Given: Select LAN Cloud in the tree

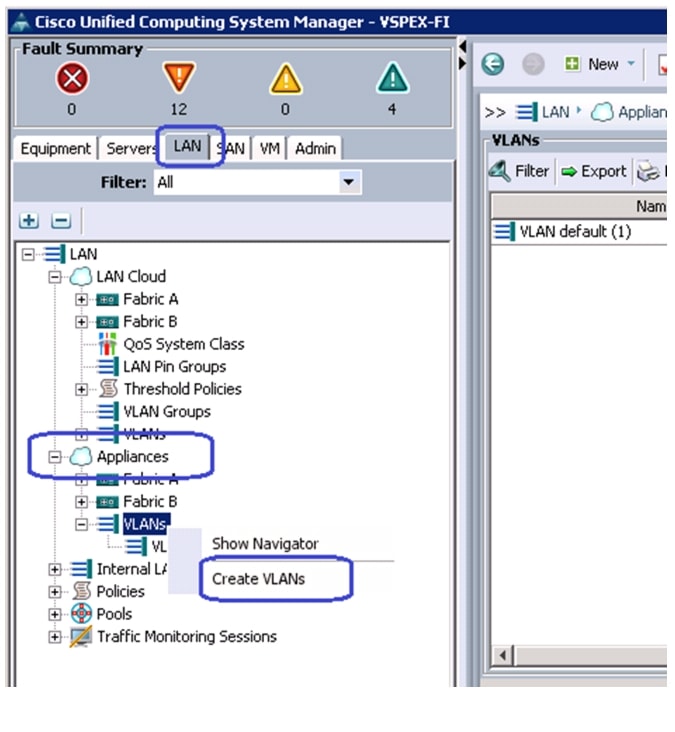Looking at the screenshot, I should 131,276.
